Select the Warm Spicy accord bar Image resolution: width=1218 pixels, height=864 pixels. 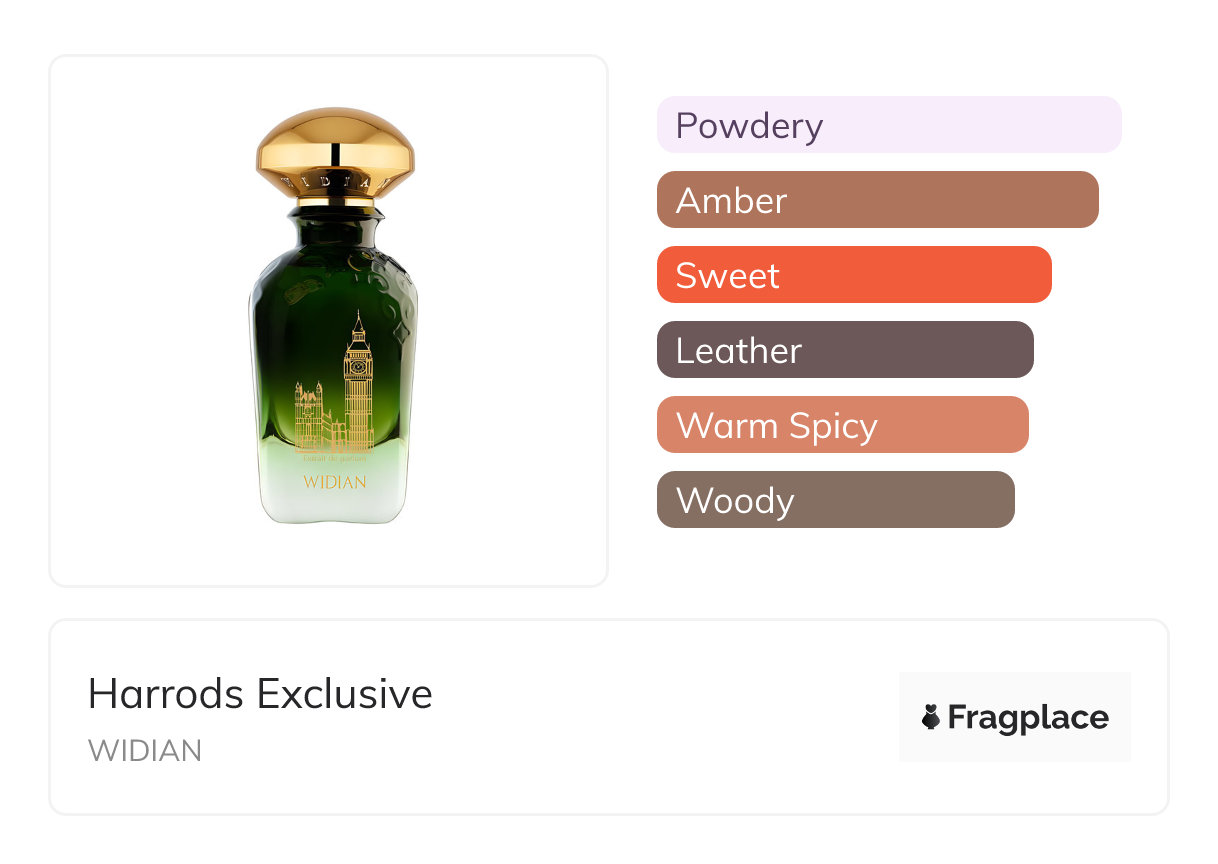[x=842, y=425]
